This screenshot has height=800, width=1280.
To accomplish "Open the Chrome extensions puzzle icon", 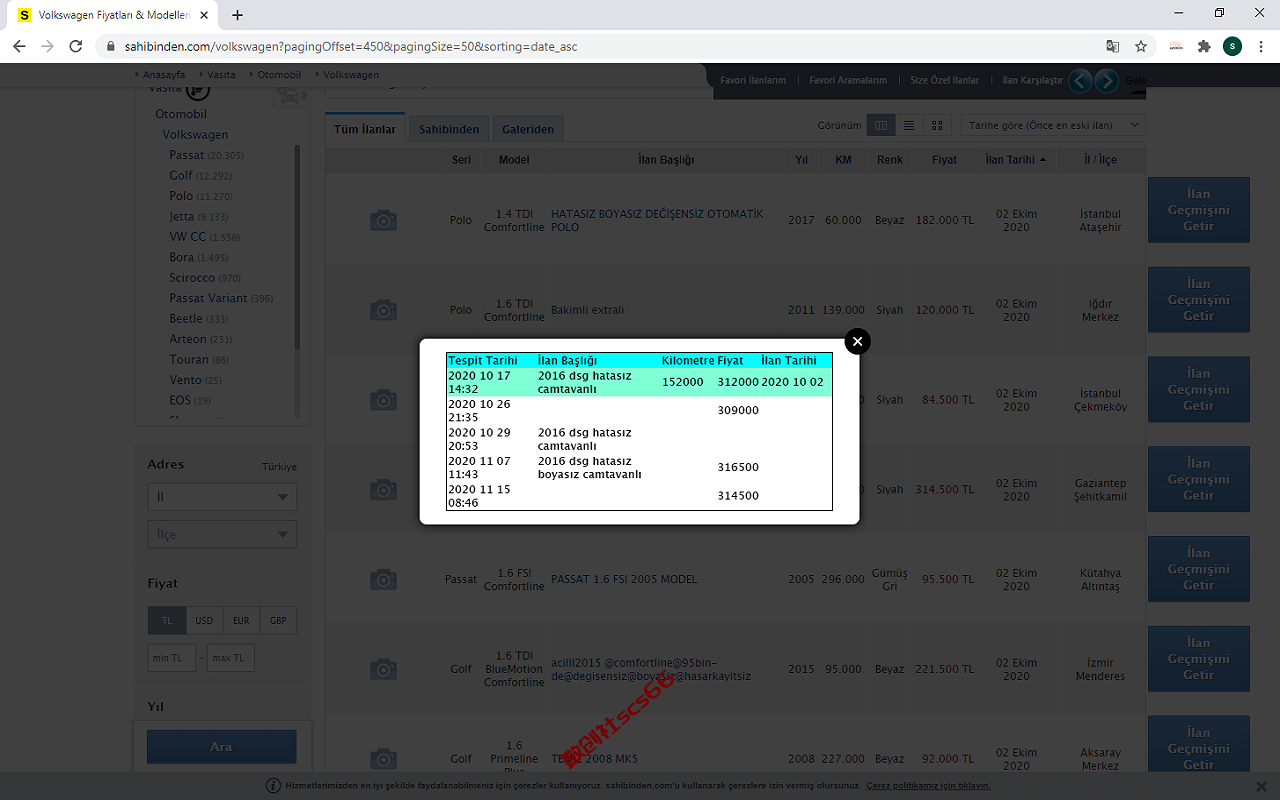I will coord(1204,46).
